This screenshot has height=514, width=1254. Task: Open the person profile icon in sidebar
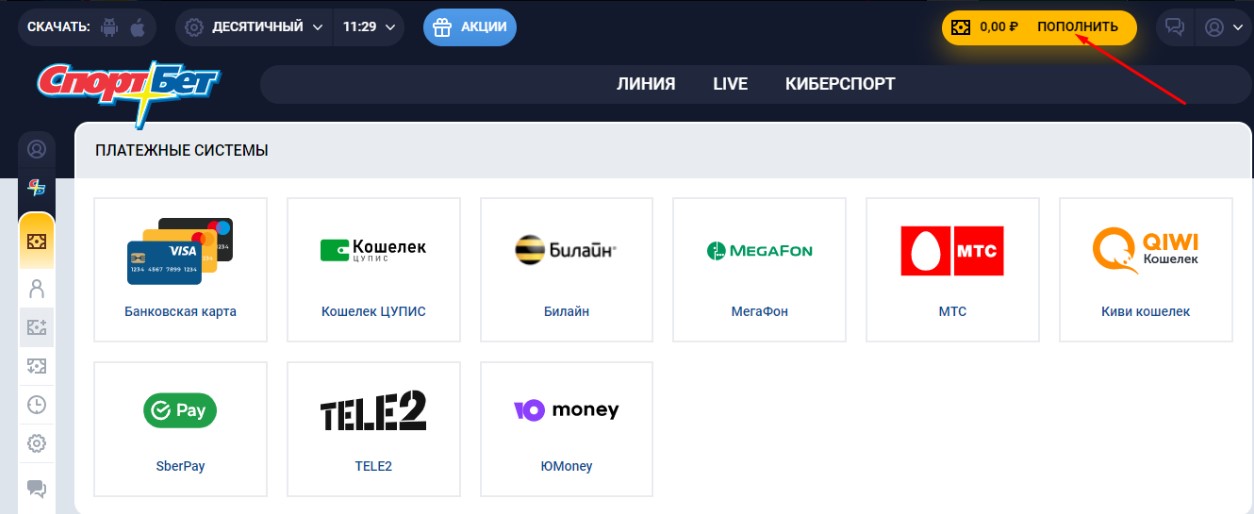coord(37,289)
